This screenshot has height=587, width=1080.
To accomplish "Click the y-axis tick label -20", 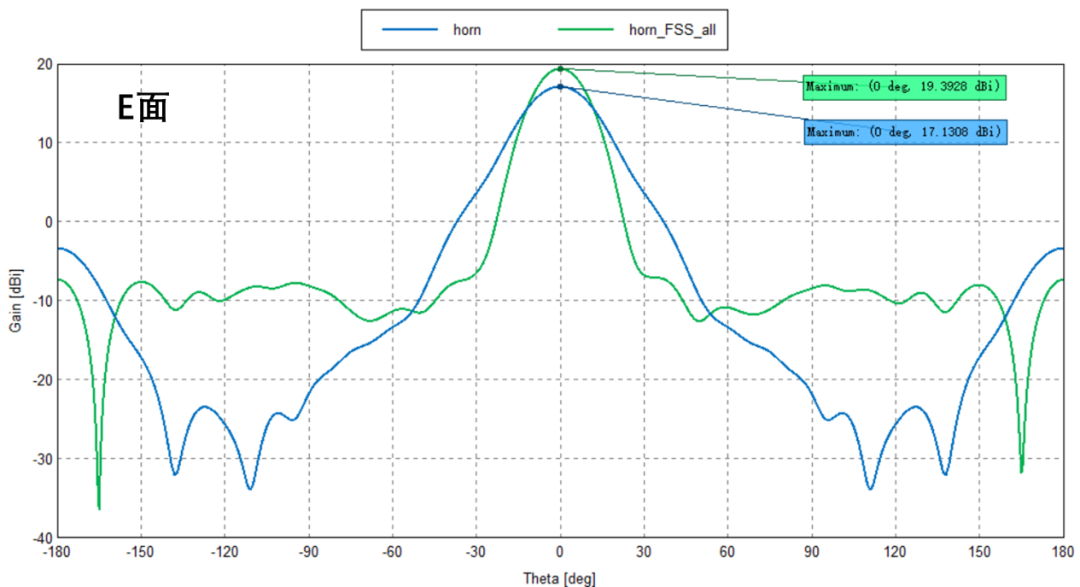I will pyautogui.click(x=42, y=380).
